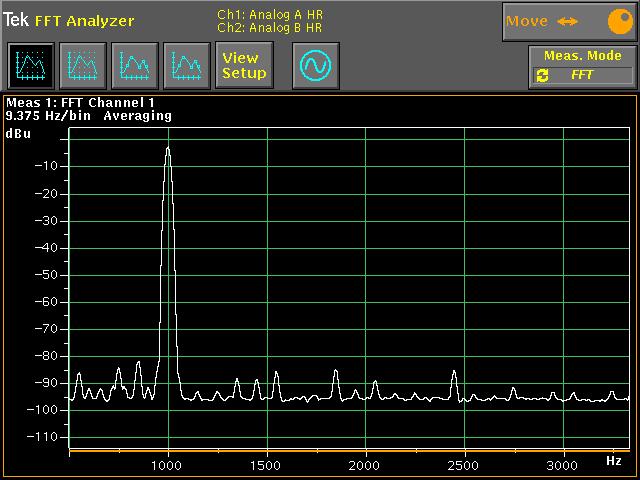
Task: Click the spectrum peak at 1000 Hz
Action: [168, 150]
